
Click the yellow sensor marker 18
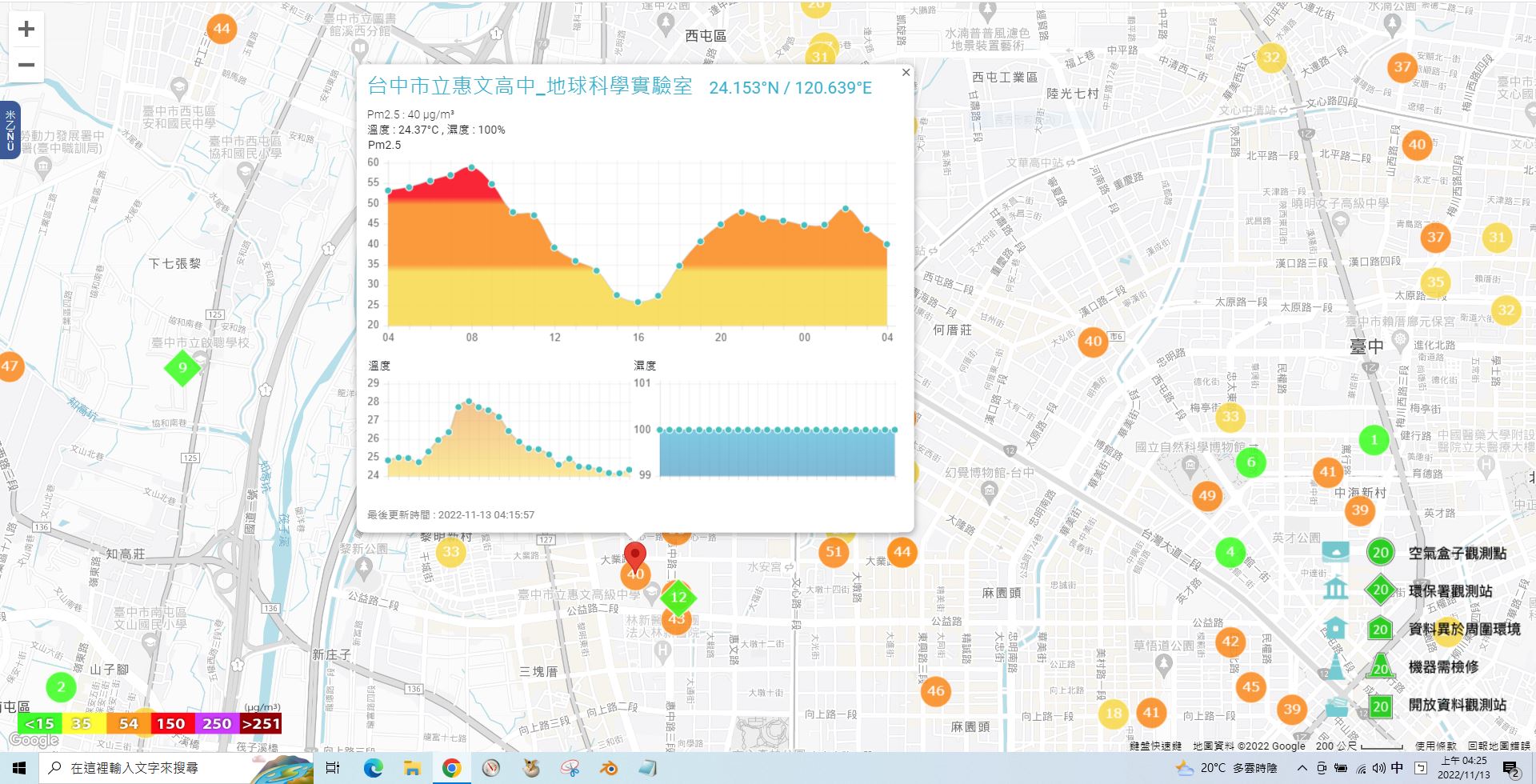click(1114, 713)
